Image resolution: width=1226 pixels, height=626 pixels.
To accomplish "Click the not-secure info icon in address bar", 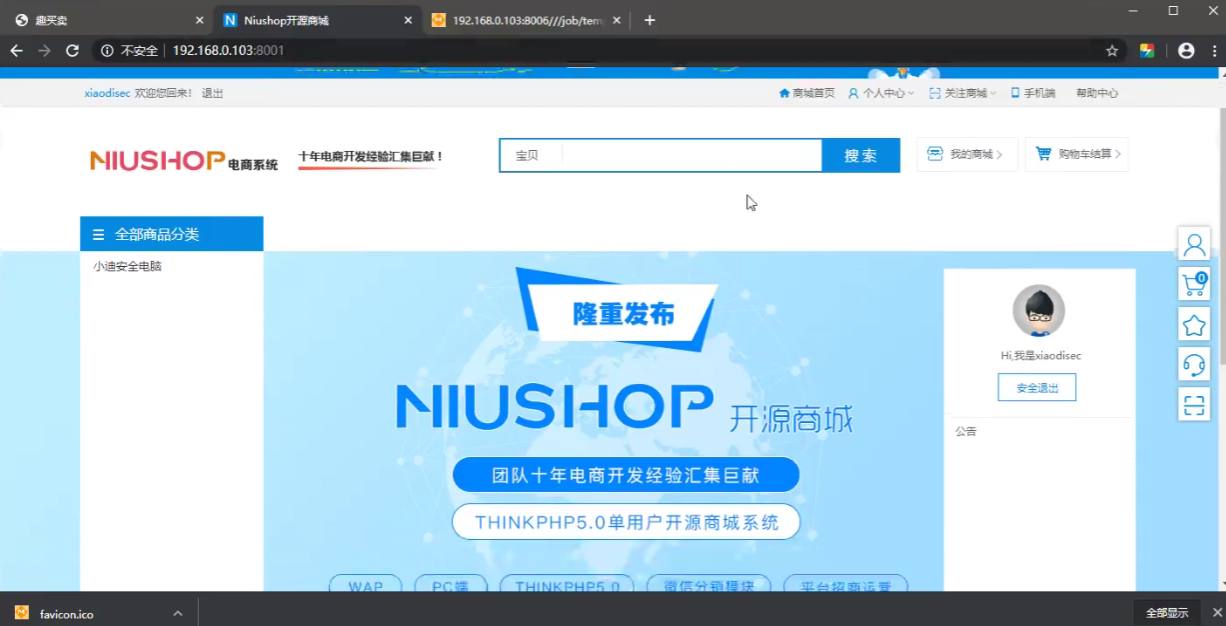I will coord(107,50).
